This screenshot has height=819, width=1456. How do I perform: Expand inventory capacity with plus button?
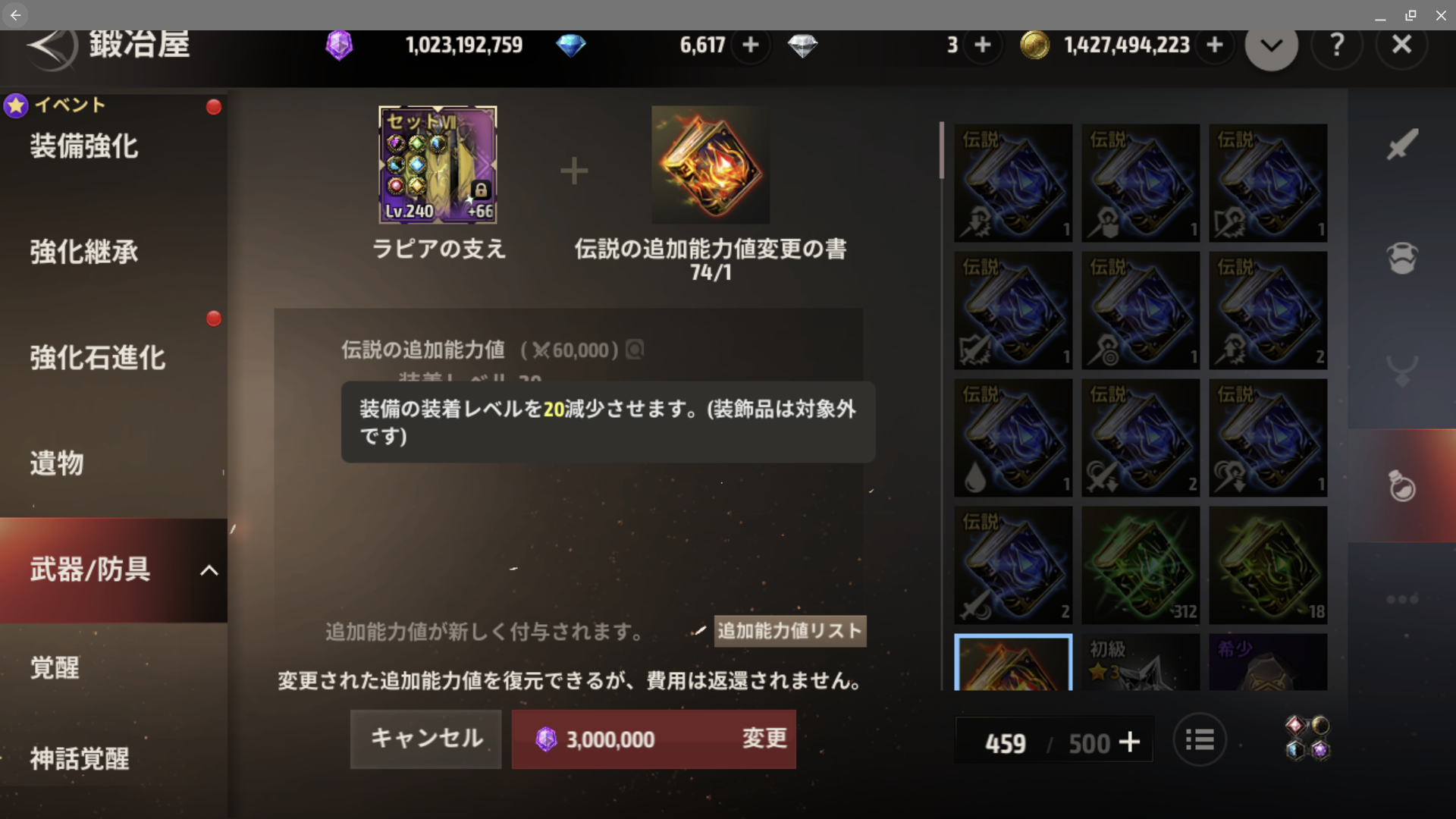pyautogui.click(x=1129, y=742)
